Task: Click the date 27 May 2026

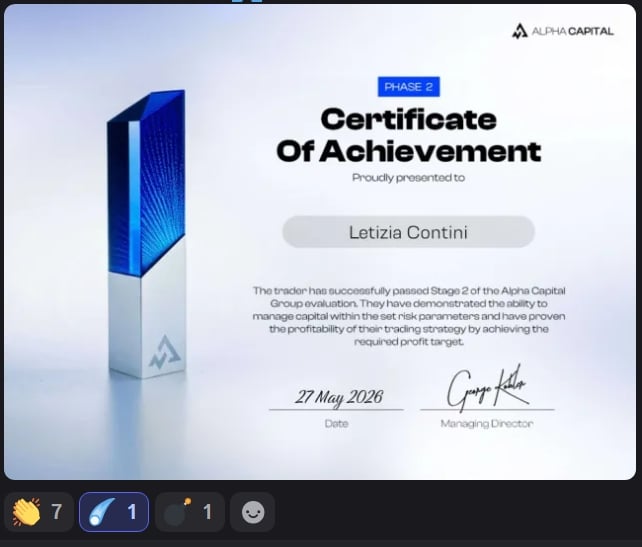Action: click(339, 397)
